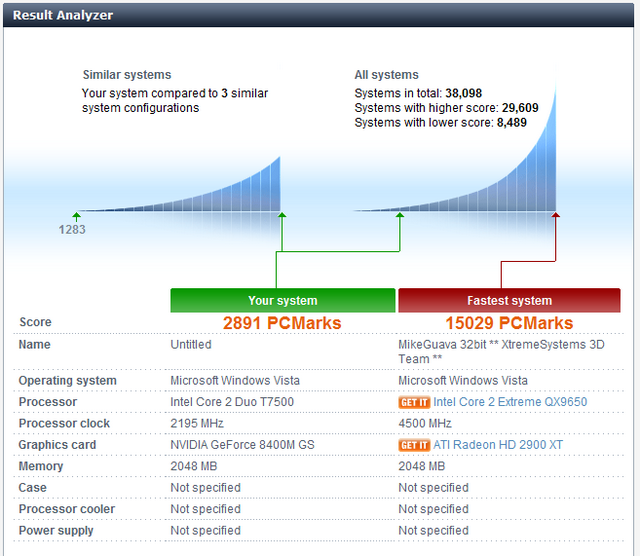
Task: Click the All systems heading
Action: pos(386,75)
